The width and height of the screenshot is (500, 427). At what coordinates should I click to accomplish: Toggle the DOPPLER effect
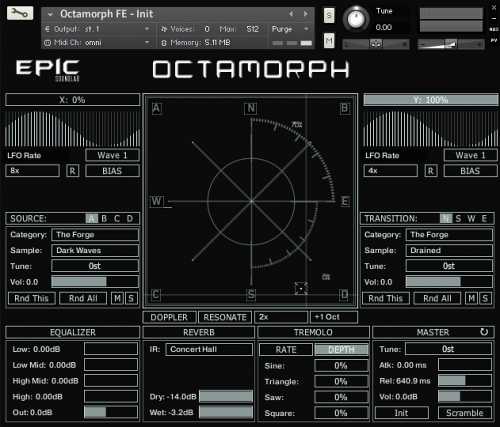169,317
